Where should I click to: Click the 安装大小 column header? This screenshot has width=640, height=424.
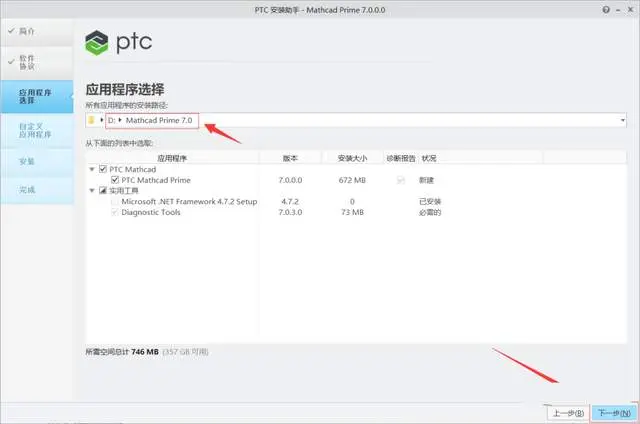(x=352, y=158)
